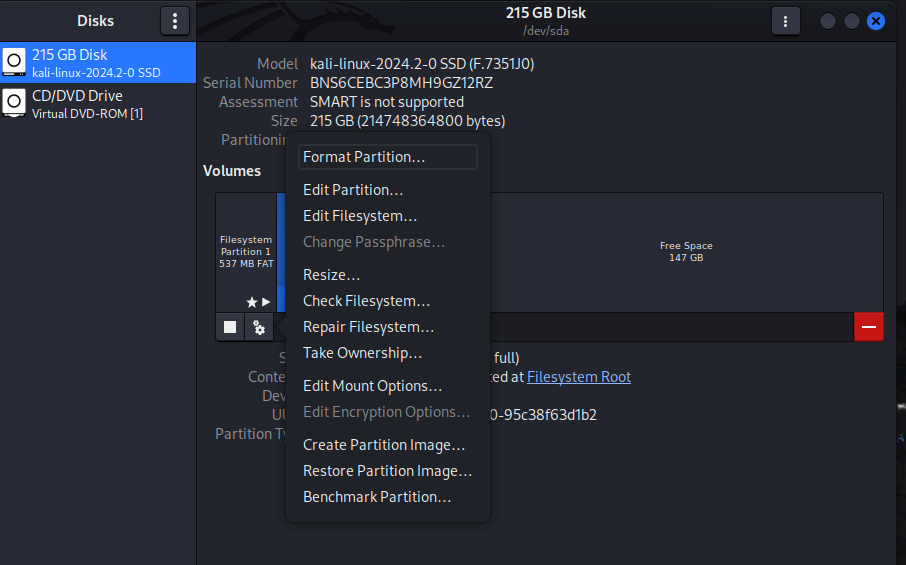Click the stop/unmount partition square icon
906x565 pixels.
click(x=230, y=327)
